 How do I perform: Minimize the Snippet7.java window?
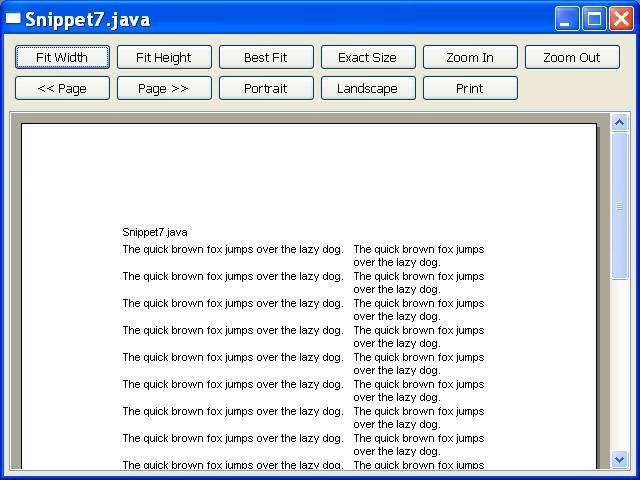[x=566, y=19]
